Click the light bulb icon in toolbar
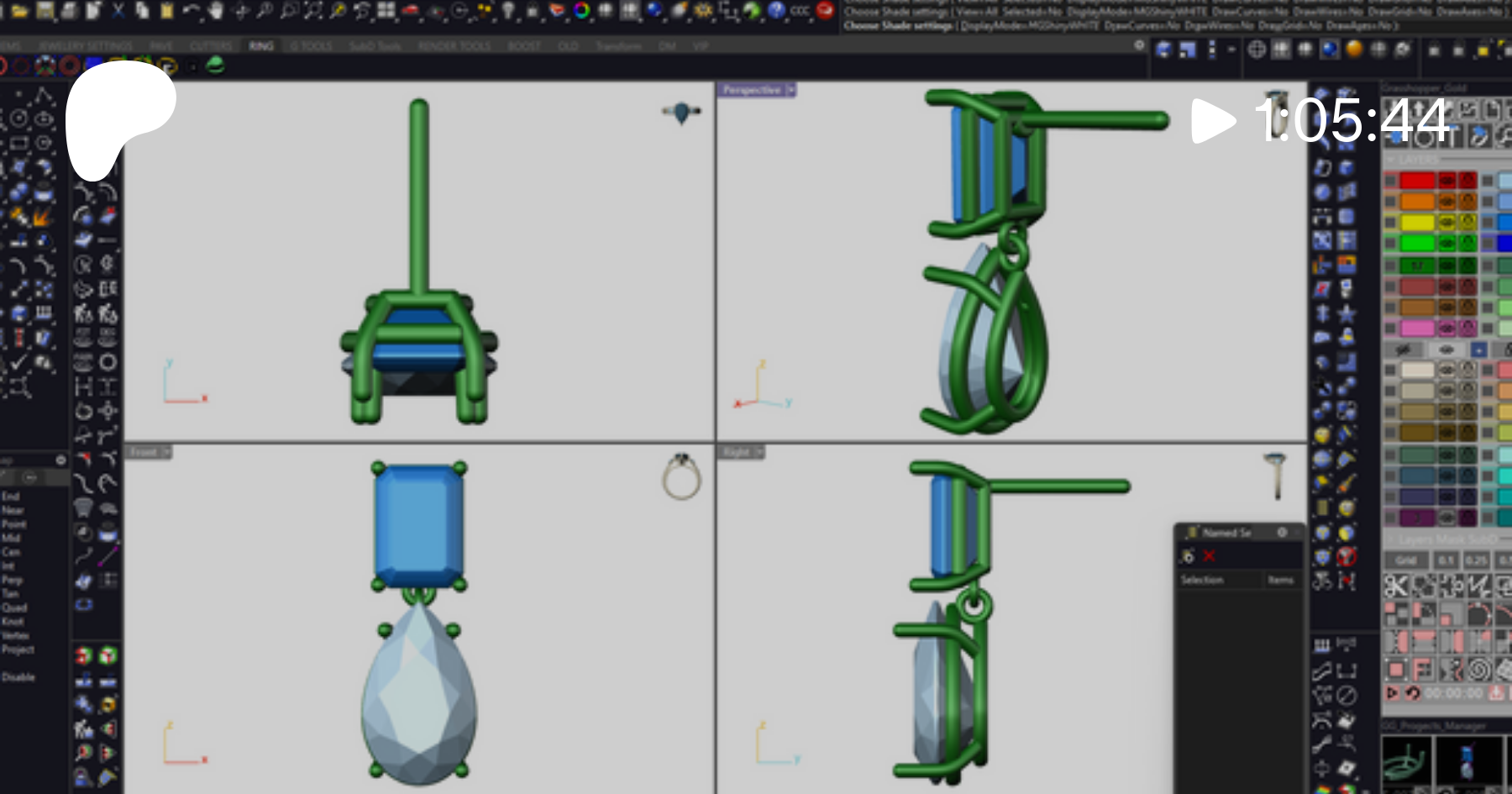1512x794 pixels. 508,11
